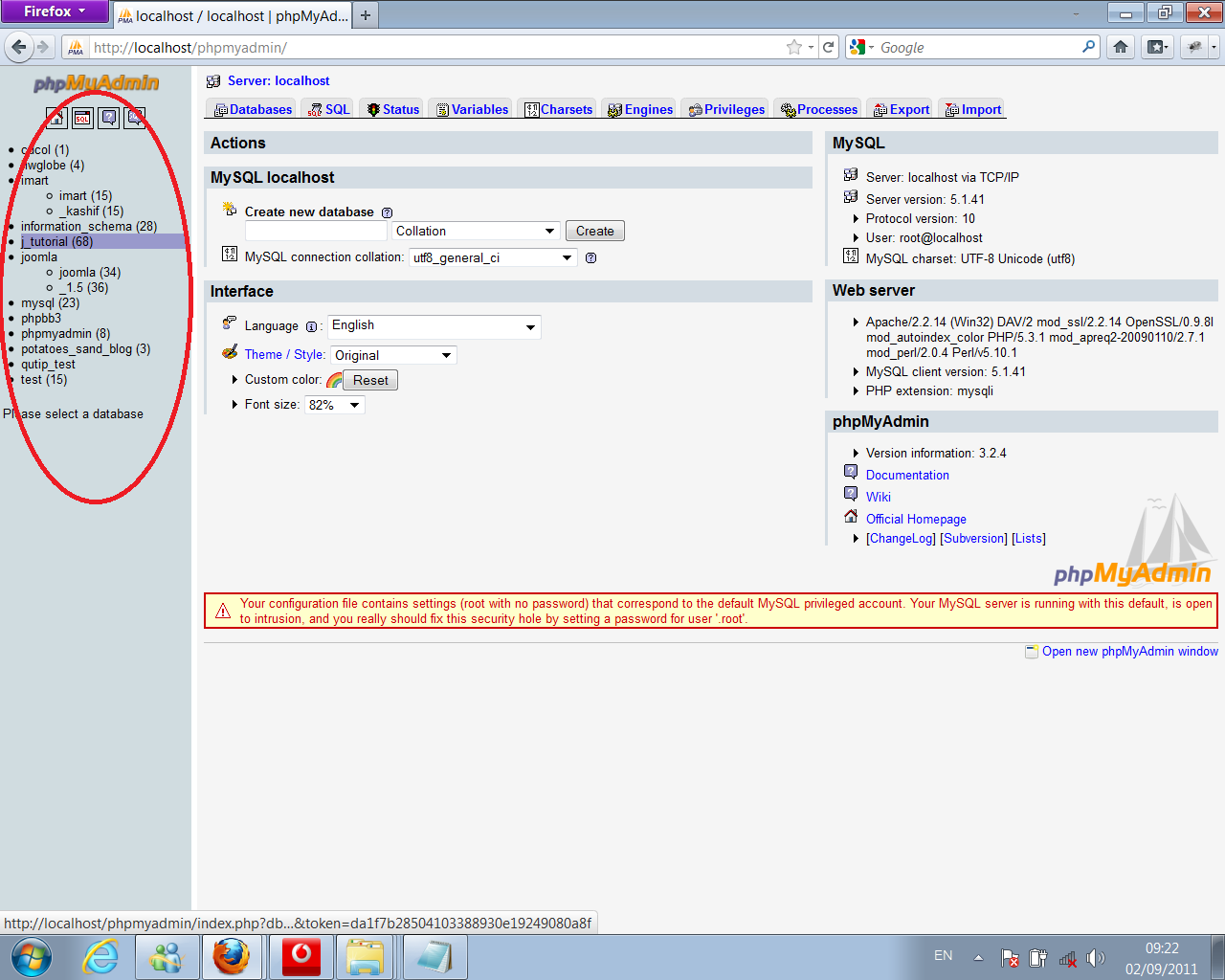Click the phpMyAdmin logo in sidebar
Screen dimensions: 1225x980
pos(96,83)
